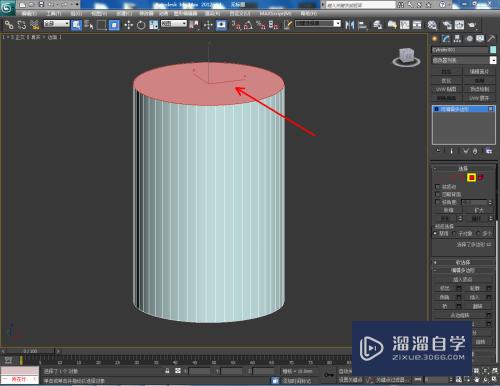Viewport: 500px width, 386px height.
Task: Select the yellow-highlighted Polygon sub-object level
Action: (471, 178)
